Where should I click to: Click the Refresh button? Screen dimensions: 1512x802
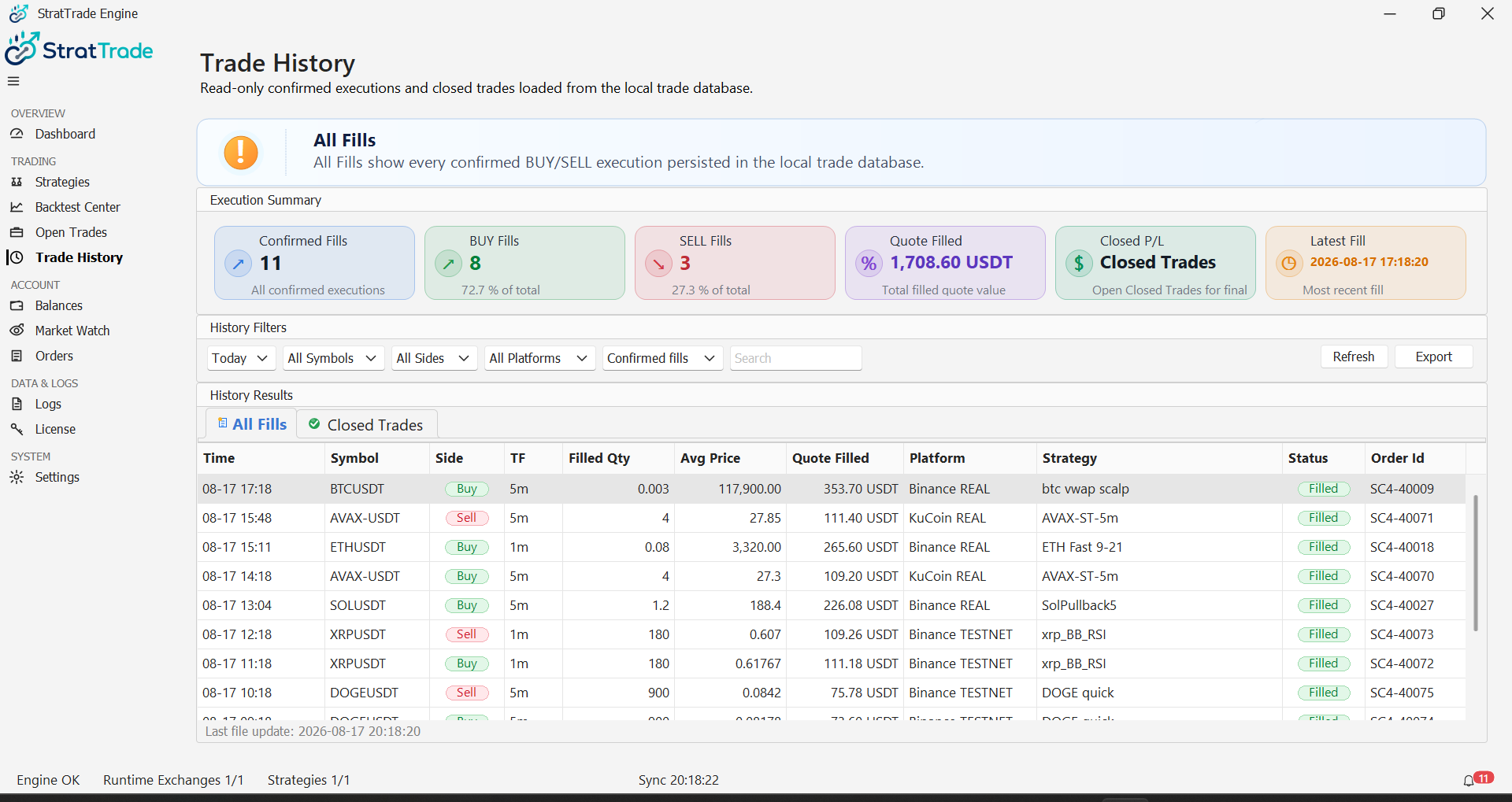(x=1354, y=357)
